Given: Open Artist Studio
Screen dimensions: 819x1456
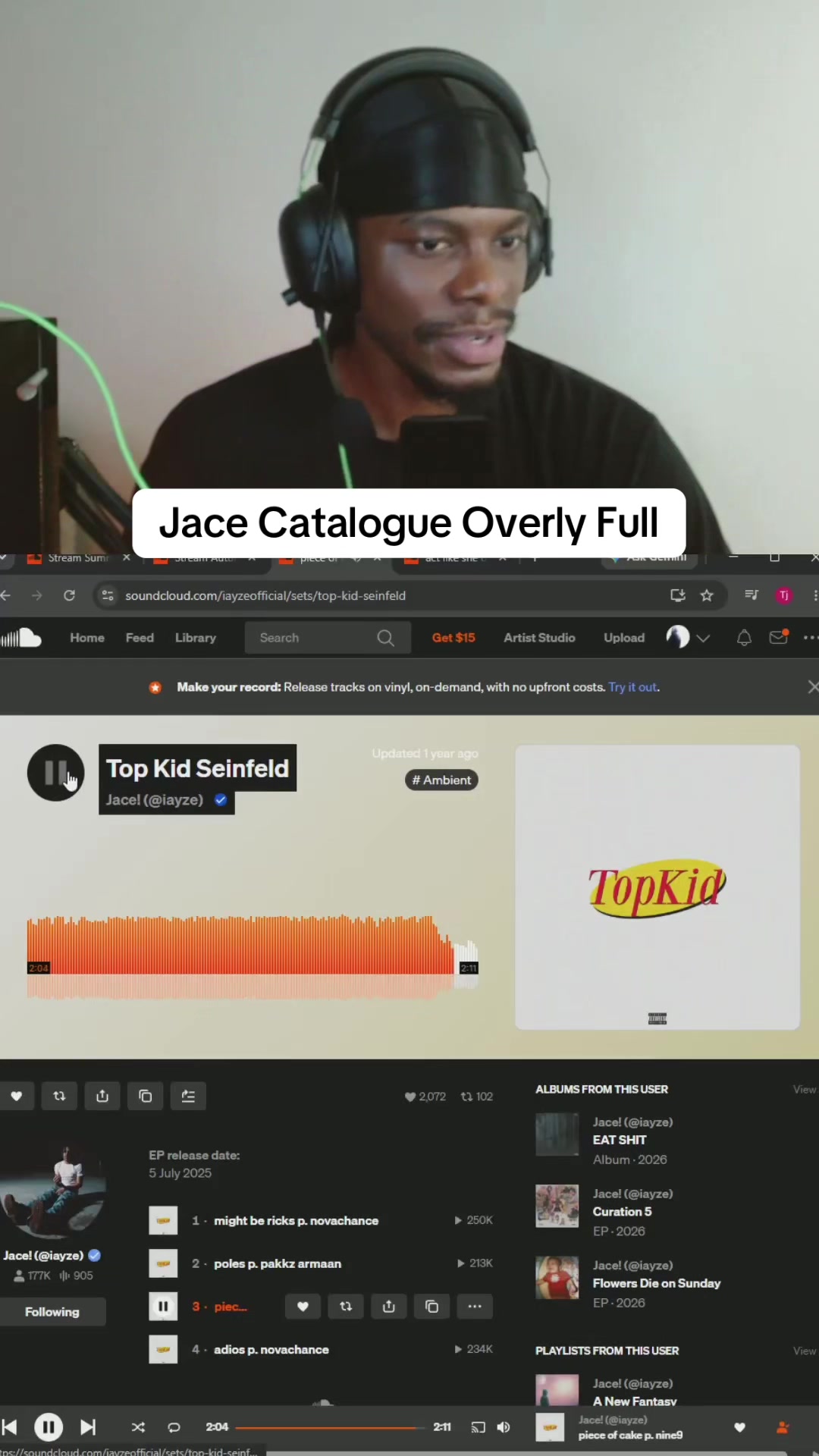Looking at the screenshot, I should pyautogui.click(x=539, y=638).
